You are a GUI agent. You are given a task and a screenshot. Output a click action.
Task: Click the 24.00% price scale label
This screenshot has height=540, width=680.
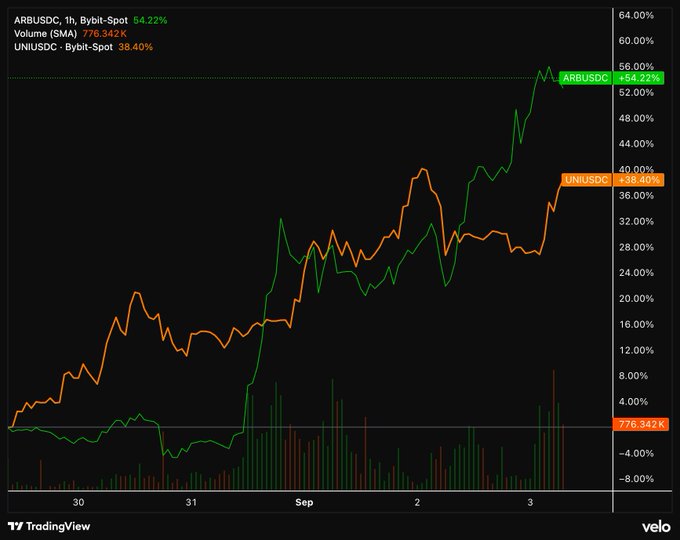pyautogui.click(x=636, y=272)
